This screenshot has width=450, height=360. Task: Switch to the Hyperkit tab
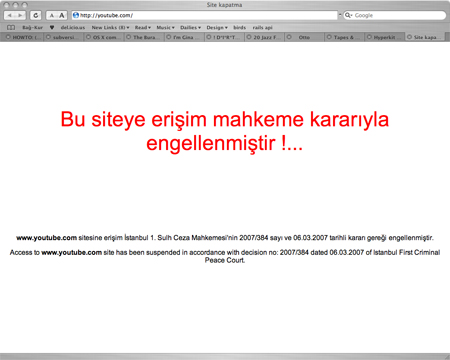click(385, 37)
